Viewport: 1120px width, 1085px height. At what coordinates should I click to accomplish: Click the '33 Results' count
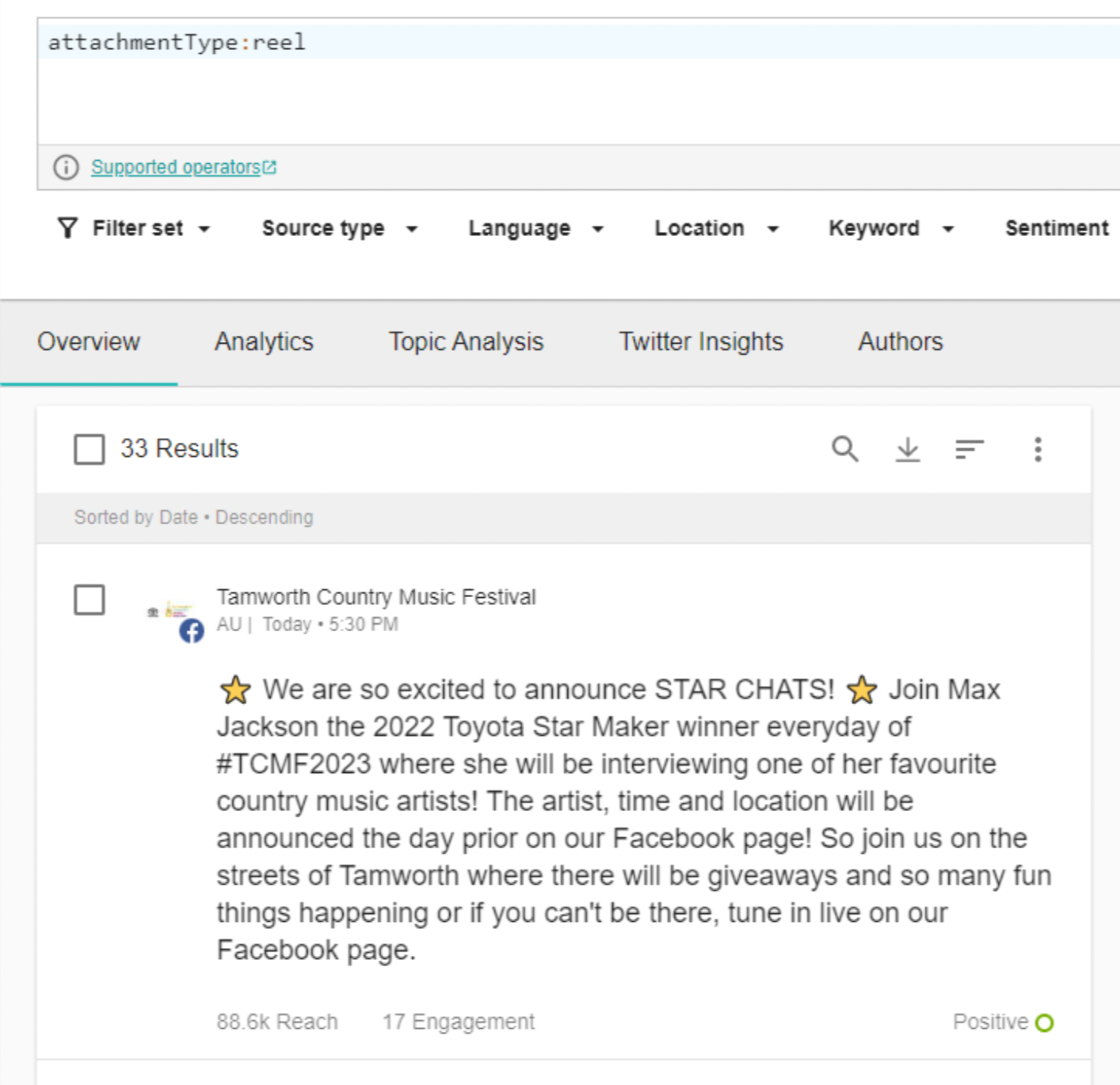click(179, 448)
